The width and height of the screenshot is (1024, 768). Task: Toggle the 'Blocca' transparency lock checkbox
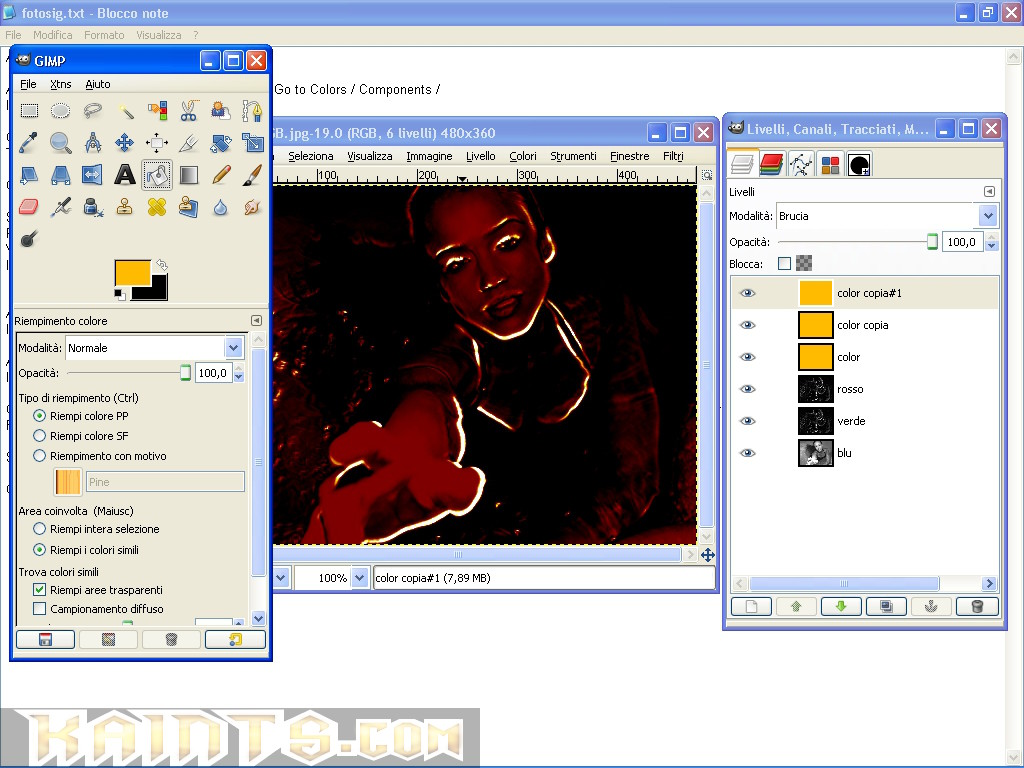pyautogui.click(x=784, y=263)
